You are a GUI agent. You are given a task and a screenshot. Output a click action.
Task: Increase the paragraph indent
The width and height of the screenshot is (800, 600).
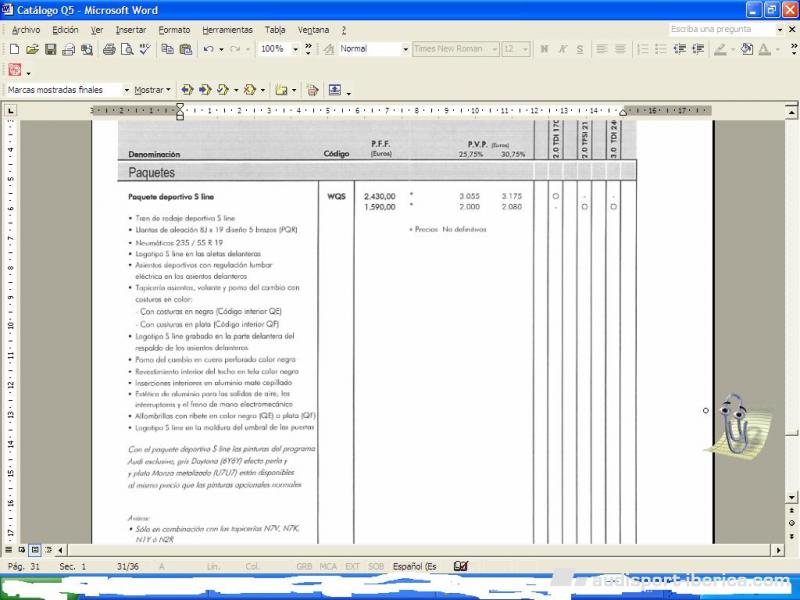(x=697, y=49)
